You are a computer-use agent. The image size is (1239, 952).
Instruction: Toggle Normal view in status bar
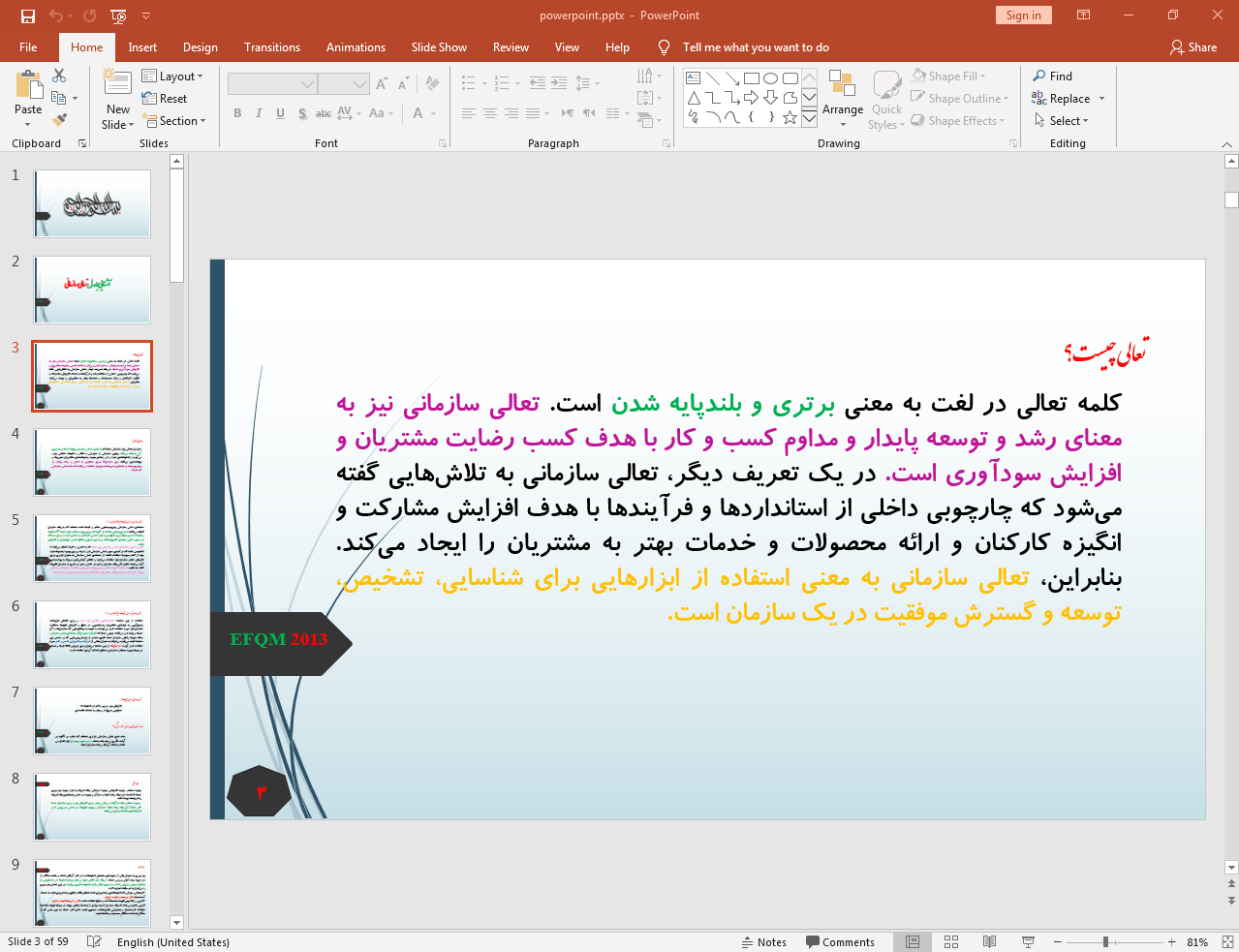click(912, 942)
